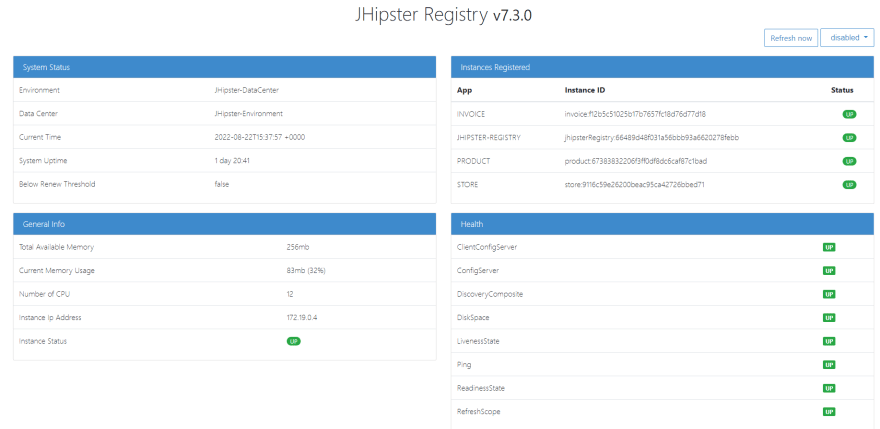The image size is (880, 429).
Task: Click the ClientConfigServer health label
Action: click(x=487, y=247)
